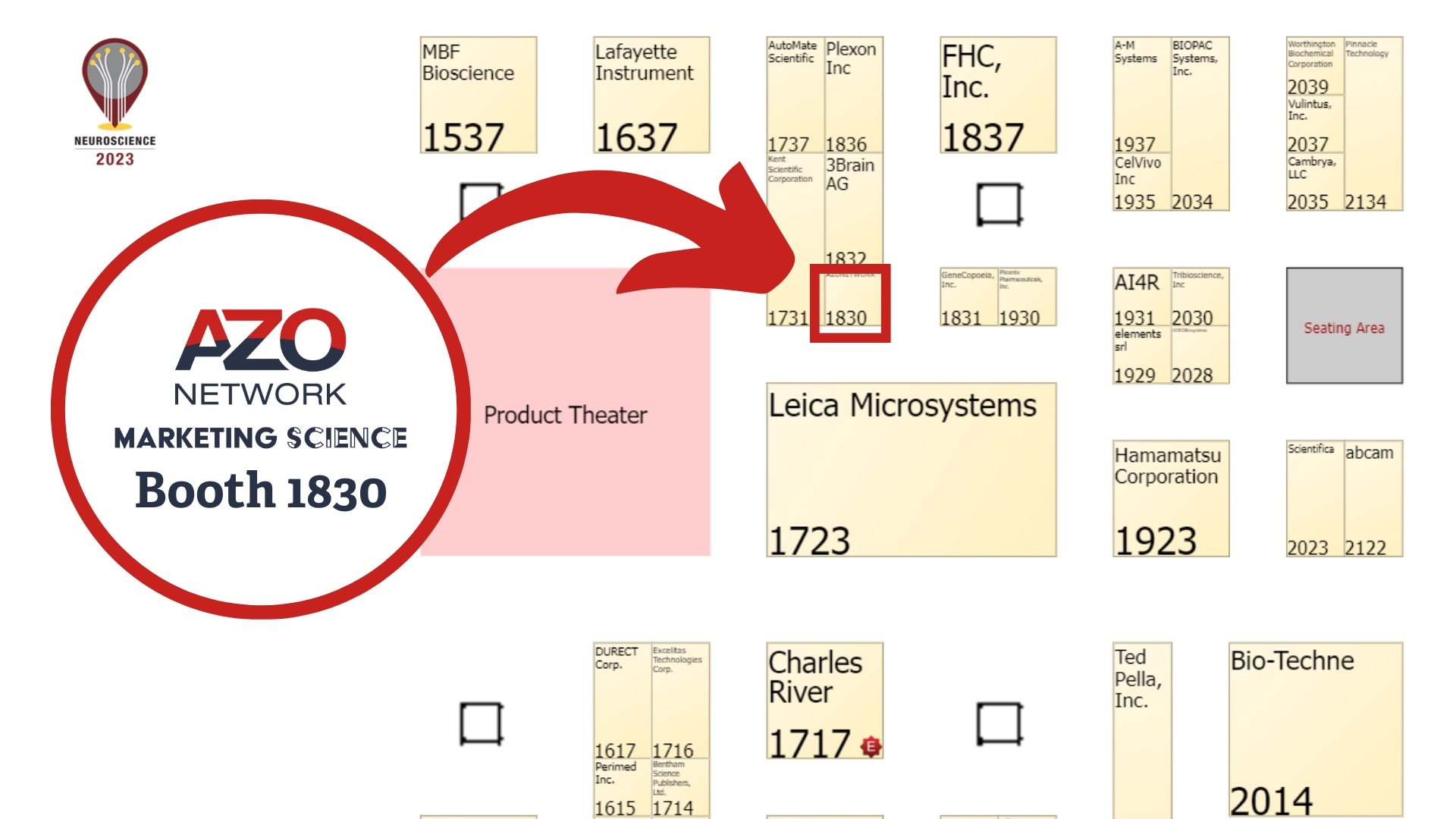
Task: Open Charles River booth 1717
Action: point(824,701)
